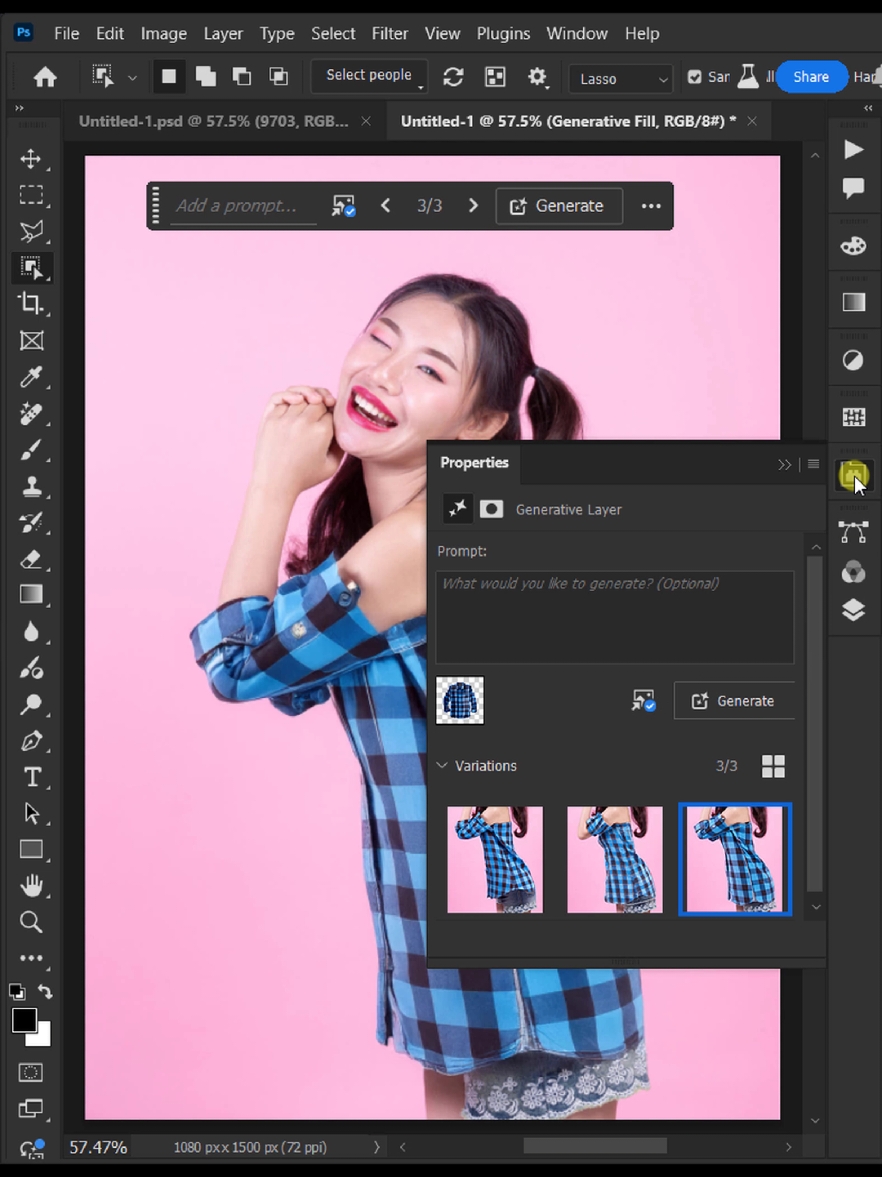Toggle variations grid view in Properties
This screenshot has height=1177, width=882.
[773, 766]
